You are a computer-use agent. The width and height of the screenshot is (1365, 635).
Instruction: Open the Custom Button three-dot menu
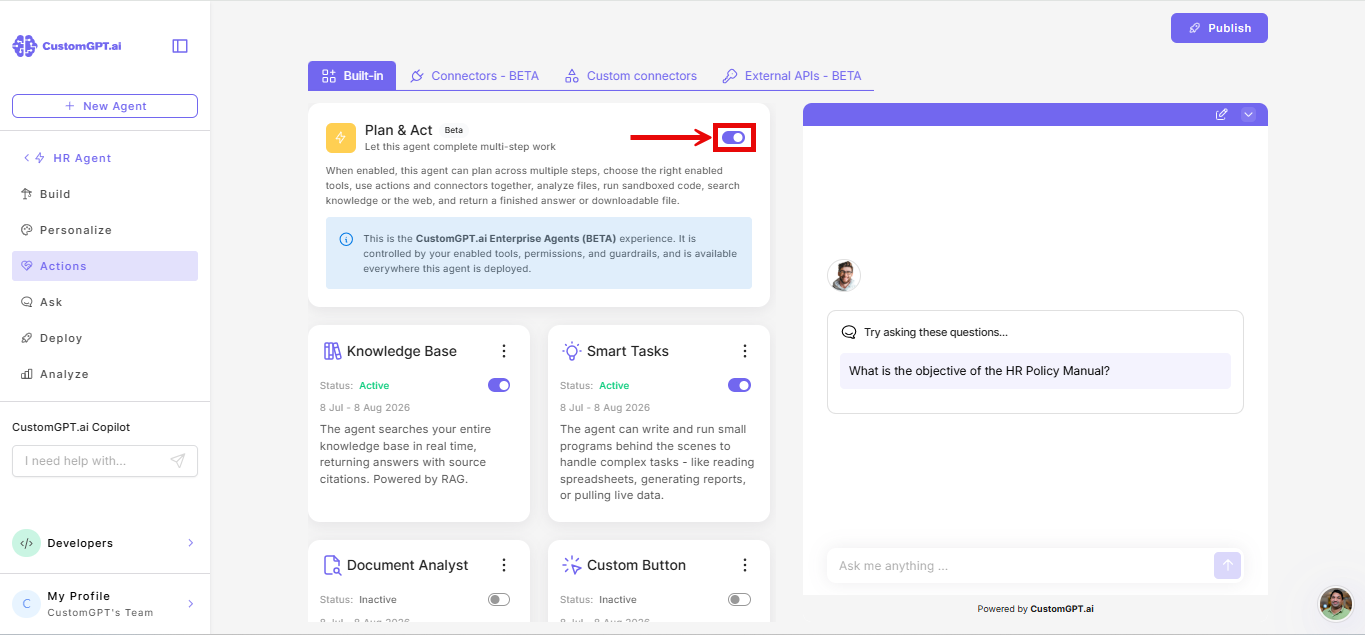coord(745,565)
